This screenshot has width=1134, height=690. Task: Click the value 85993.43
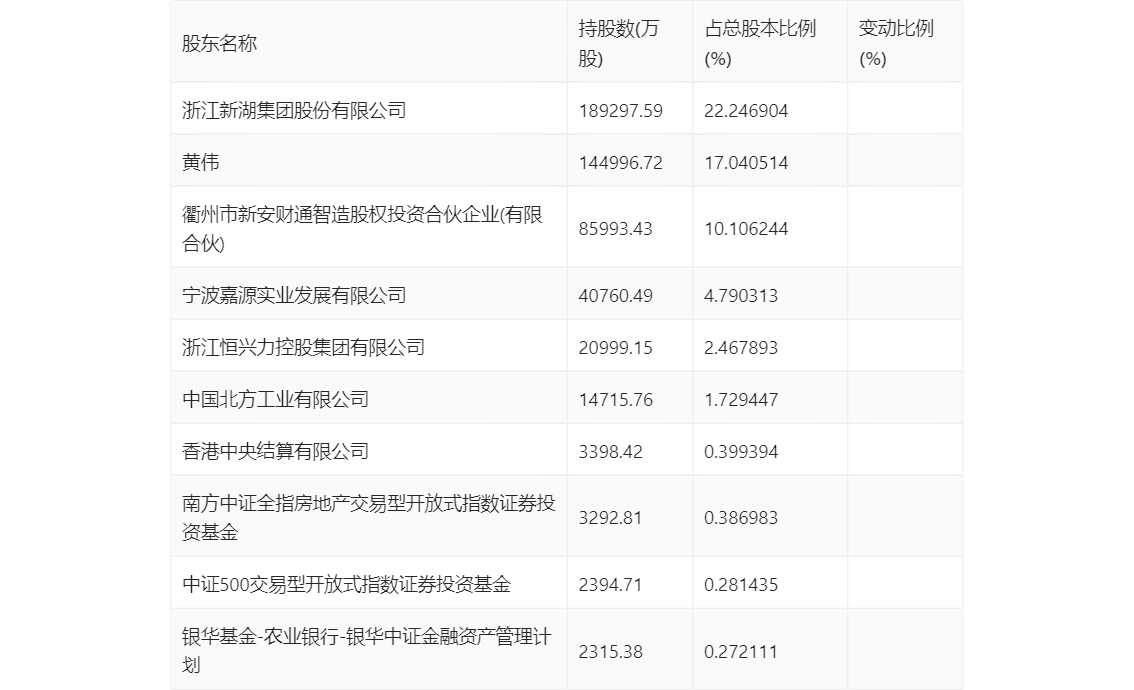click(615, 229)
